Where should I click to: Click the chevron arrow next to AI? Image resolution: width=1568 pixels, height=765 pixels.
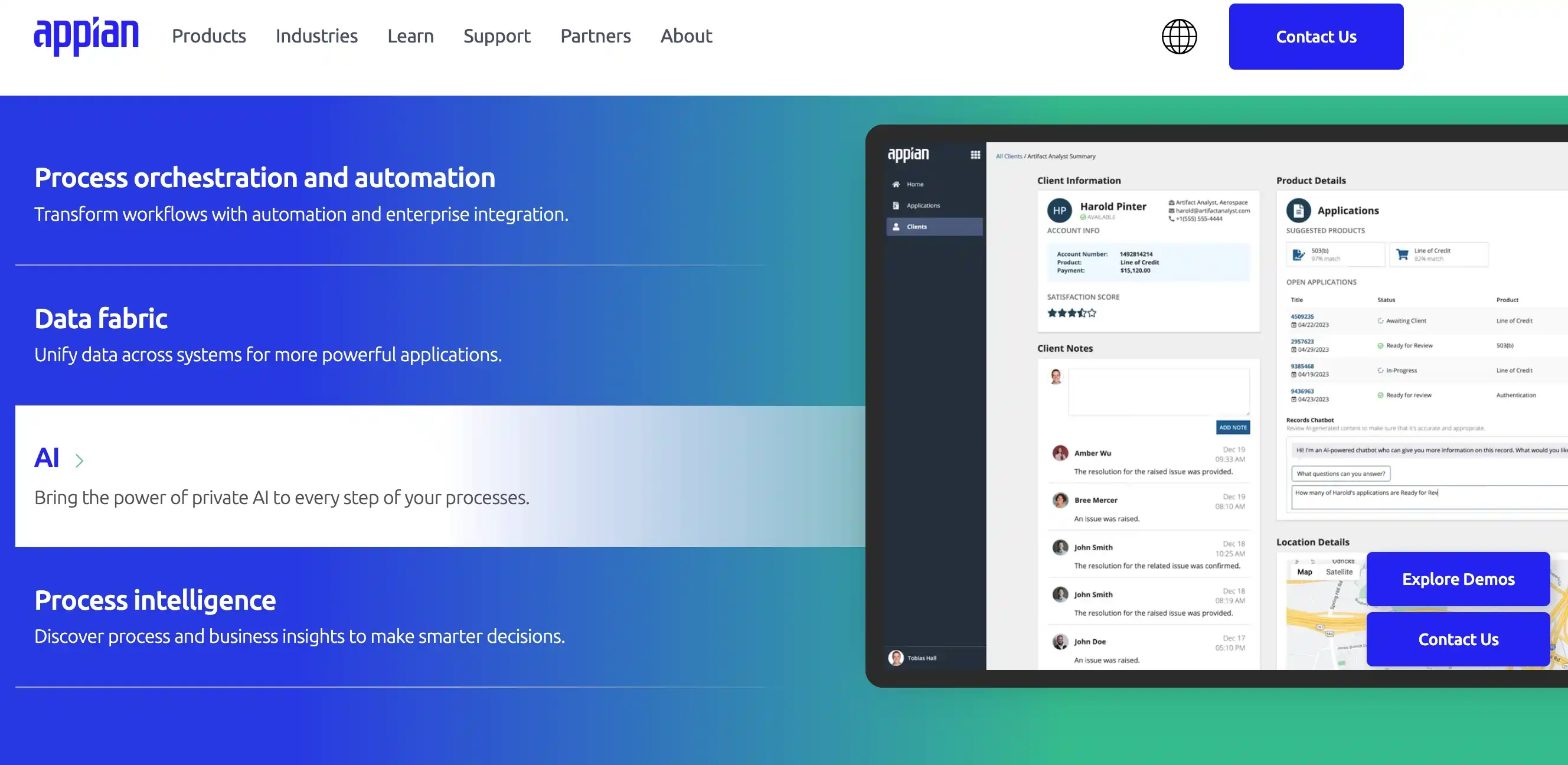79,460
